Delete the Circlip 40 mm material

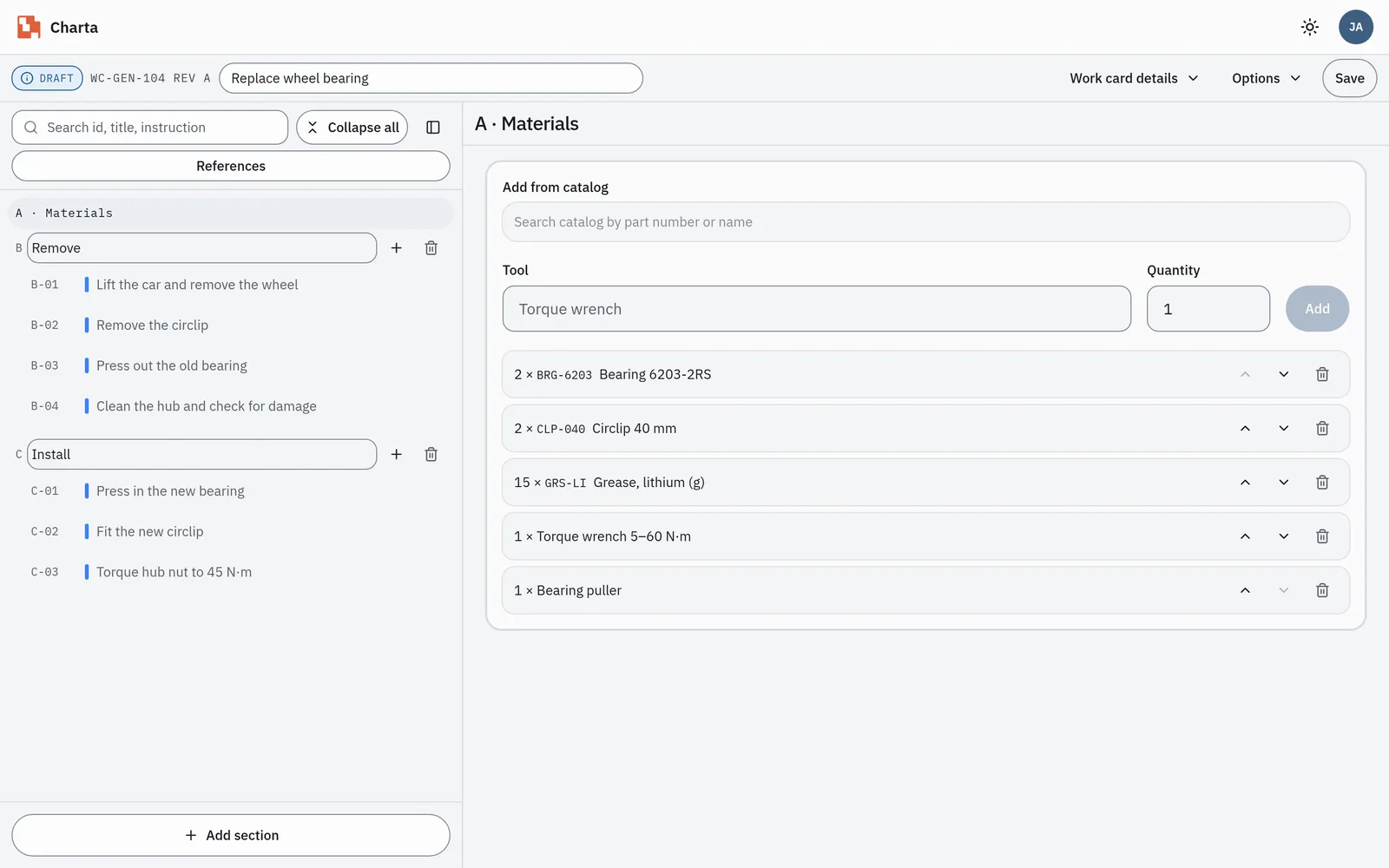pyautogui.click(x=1322, y=428)
